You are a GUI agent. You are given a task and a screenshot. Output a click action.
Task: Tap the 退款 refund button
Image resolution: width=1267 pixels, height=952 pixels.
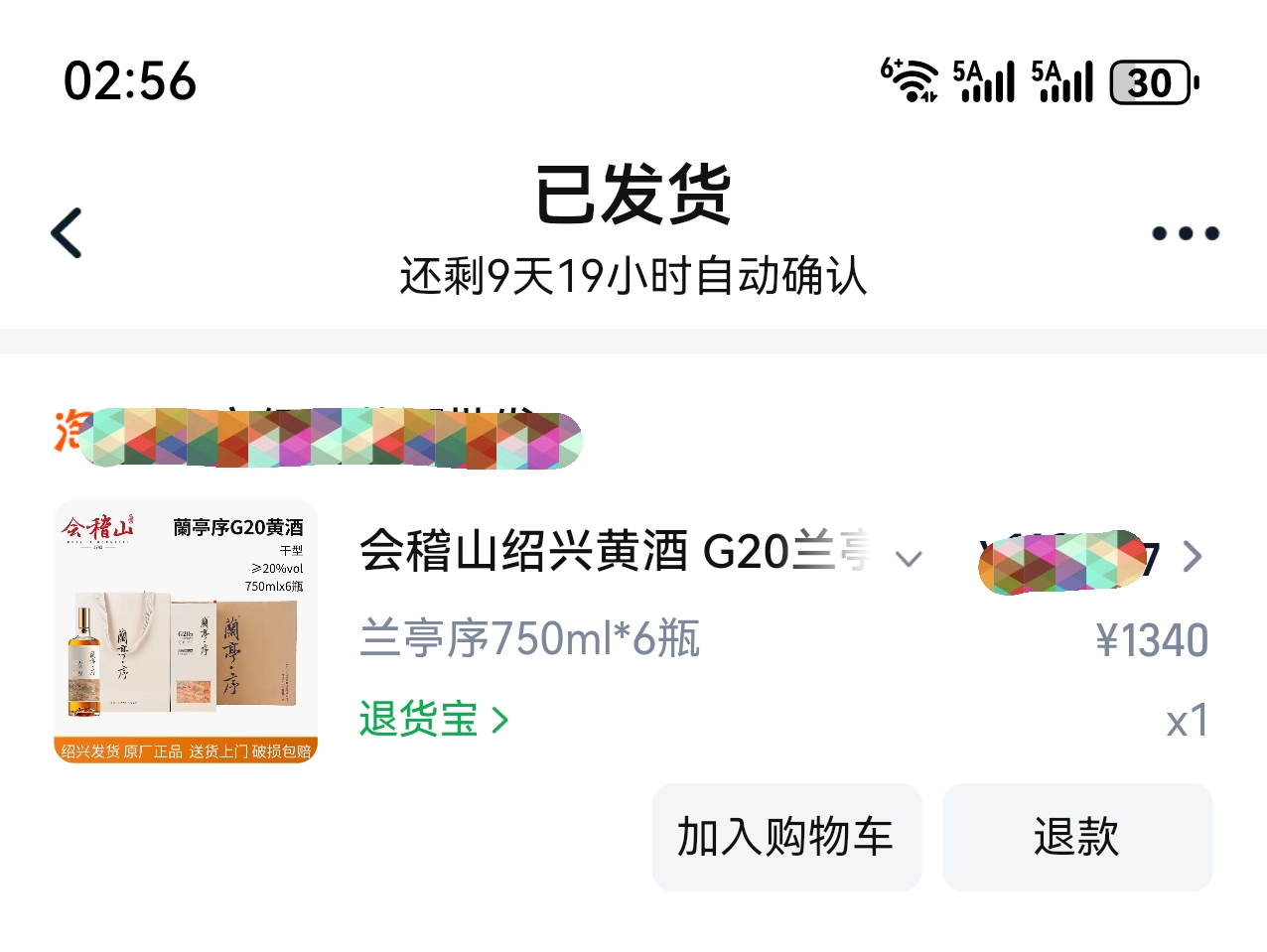1077,837
